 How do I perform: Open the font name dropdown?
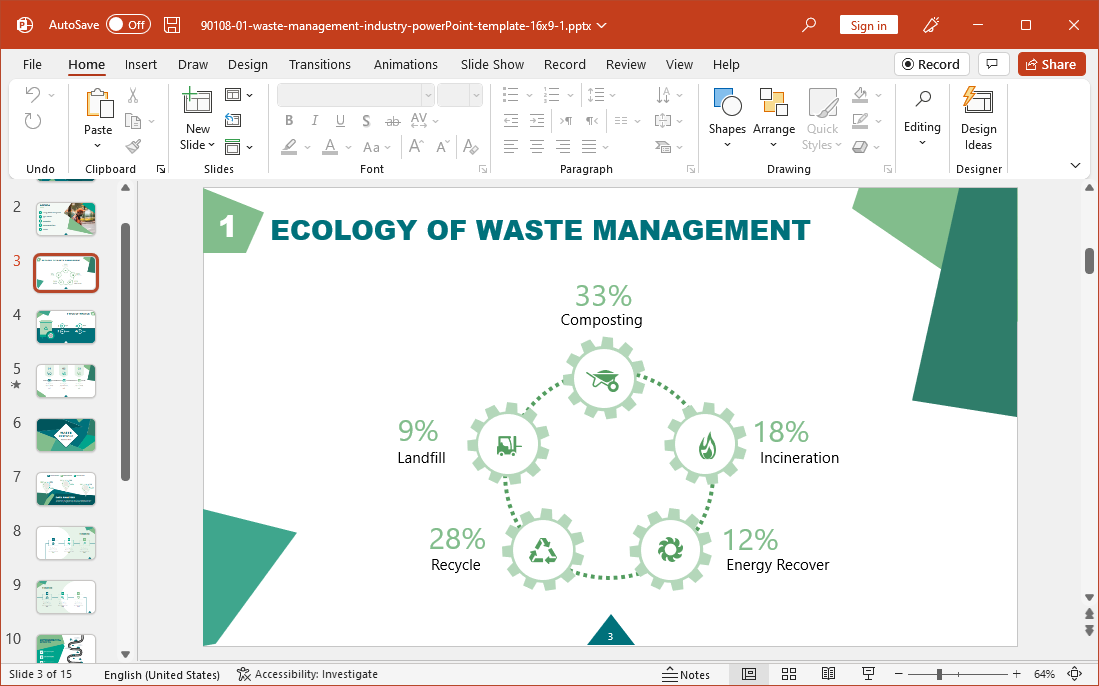[428, 95]
